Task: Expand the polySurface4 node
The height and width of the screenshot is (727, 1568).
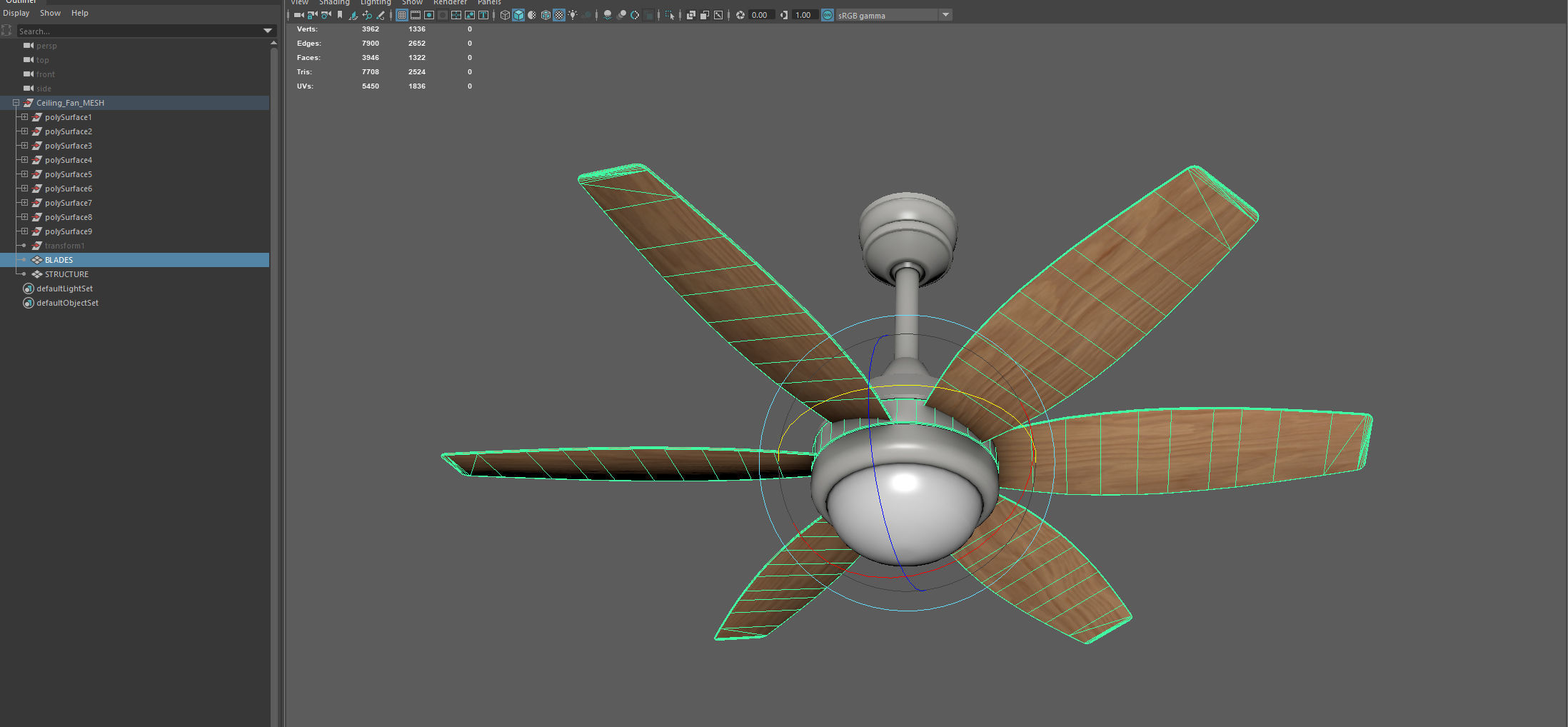Action: (24, 160)
